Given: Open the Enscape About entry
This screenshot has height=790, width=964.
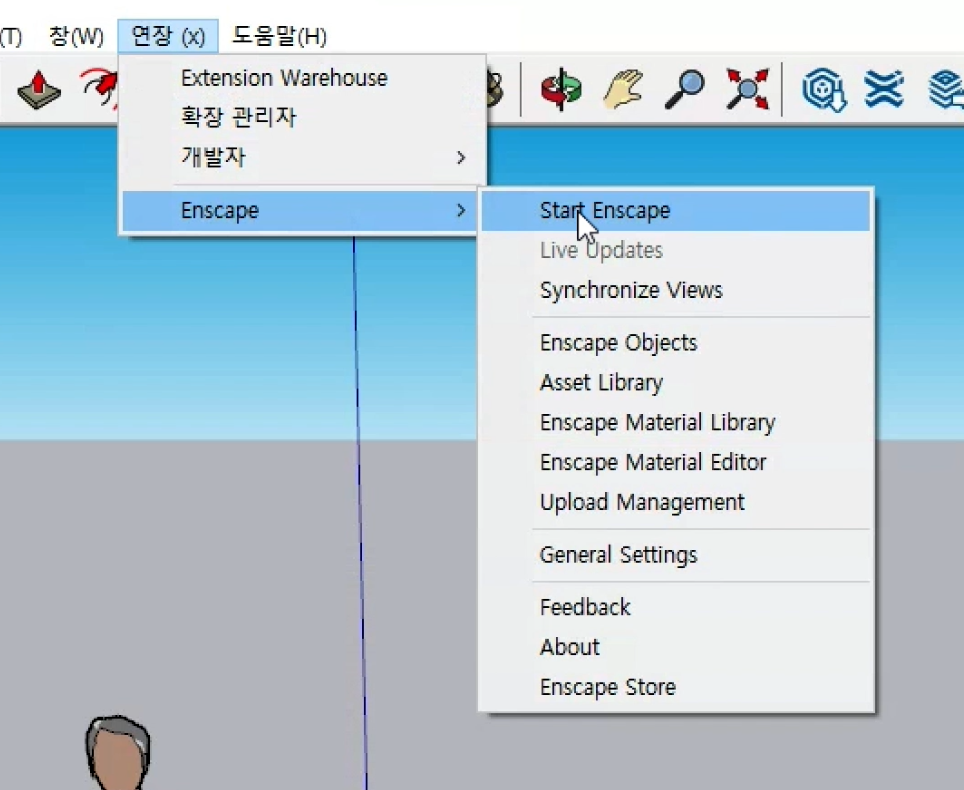Looking at the screenshot, I should tap(675, 647).
